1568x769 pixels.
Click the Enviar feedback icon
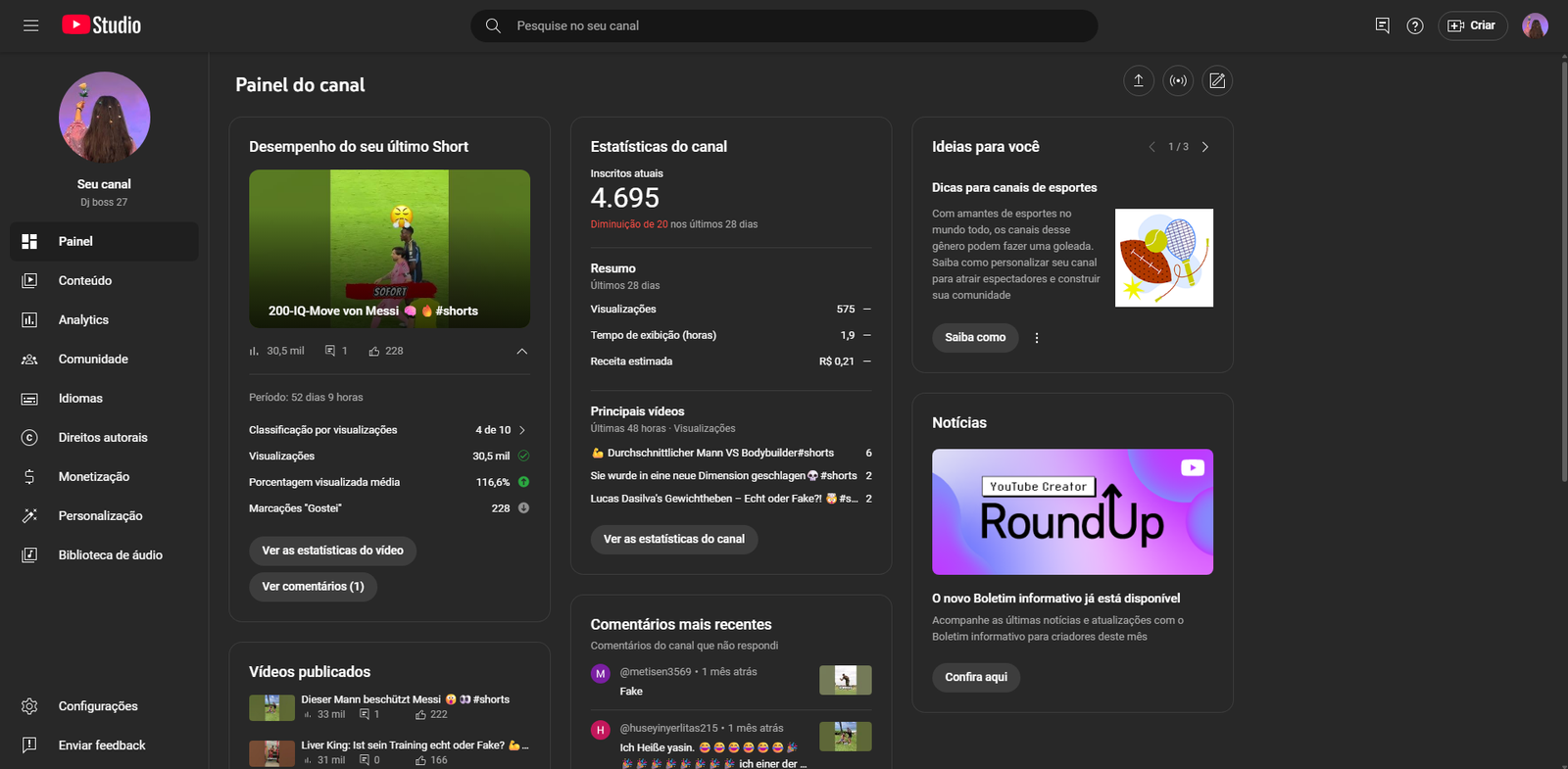29,745
